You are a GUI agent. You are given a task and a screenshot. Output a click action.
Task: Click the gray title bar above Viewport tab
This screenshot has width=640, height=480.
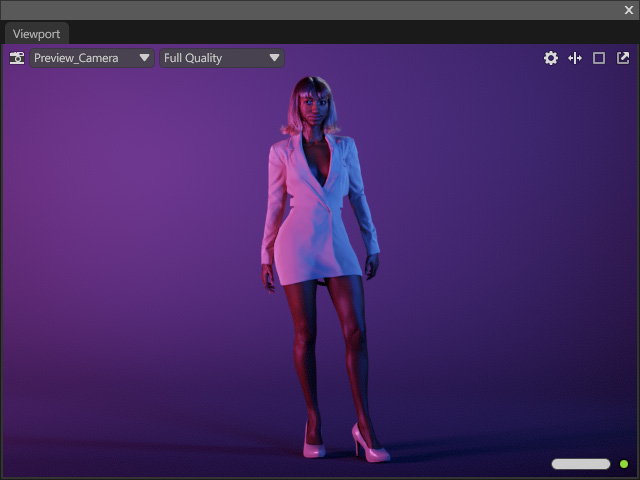(x=310, y=10)
